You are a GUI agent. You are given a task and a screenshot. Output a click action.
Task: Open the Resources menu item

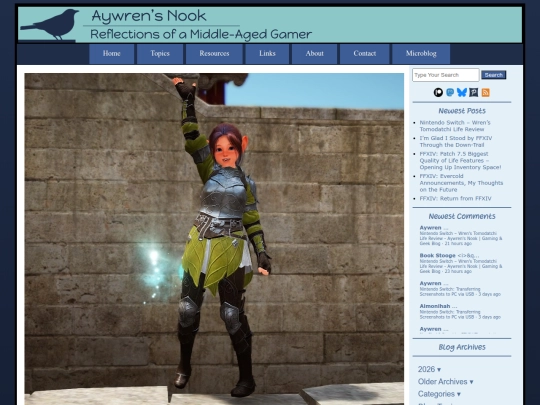coord(214,54)
